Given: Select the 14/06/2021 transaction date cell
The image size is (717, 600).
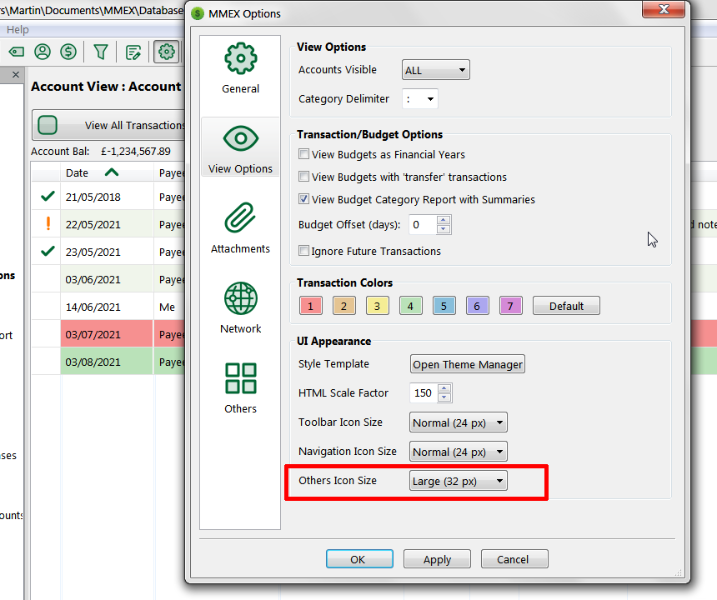Looking at the screenshot, I should [107, 307].
